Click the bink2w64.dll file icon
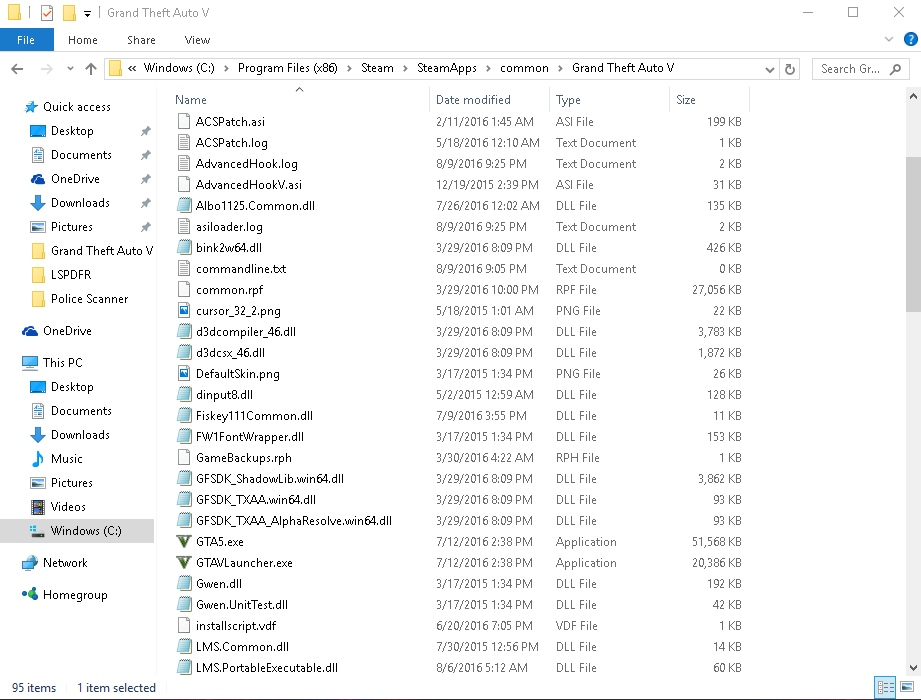921x700 pixels. click(184, 248)
